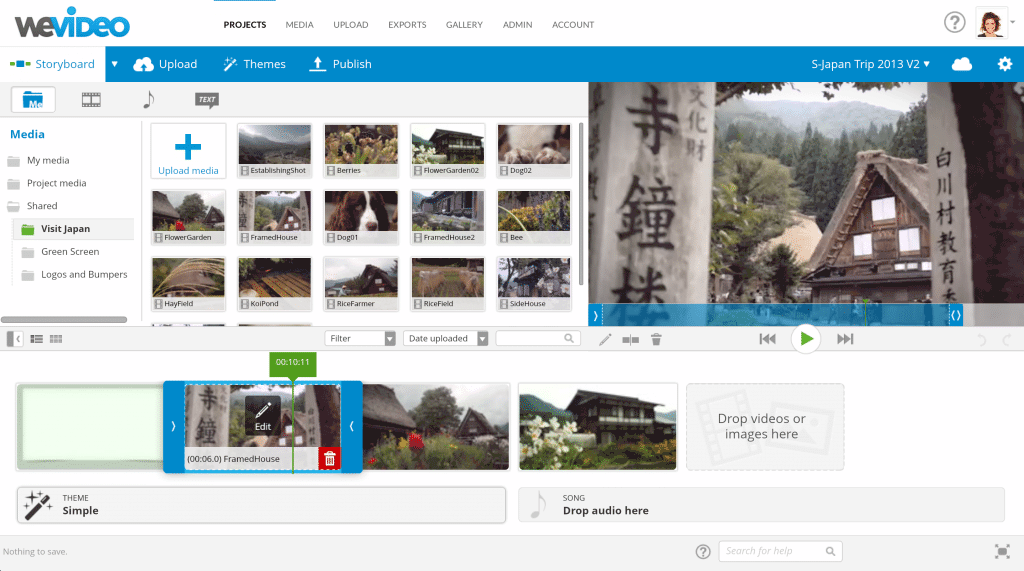The height and width of the screenshot is (571, 1024).
Task: Open the ADMIN tab
Action: [517, 25]
